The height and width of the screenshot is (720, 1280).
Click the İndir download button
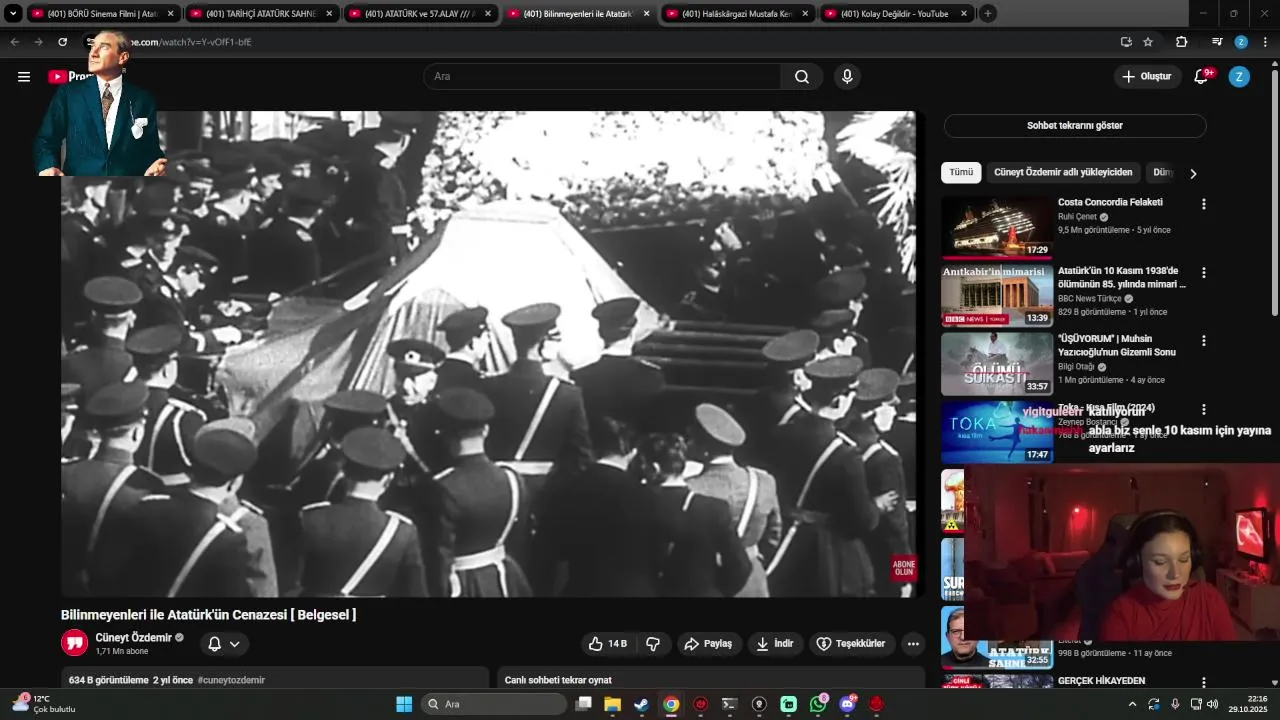(775, 644)
